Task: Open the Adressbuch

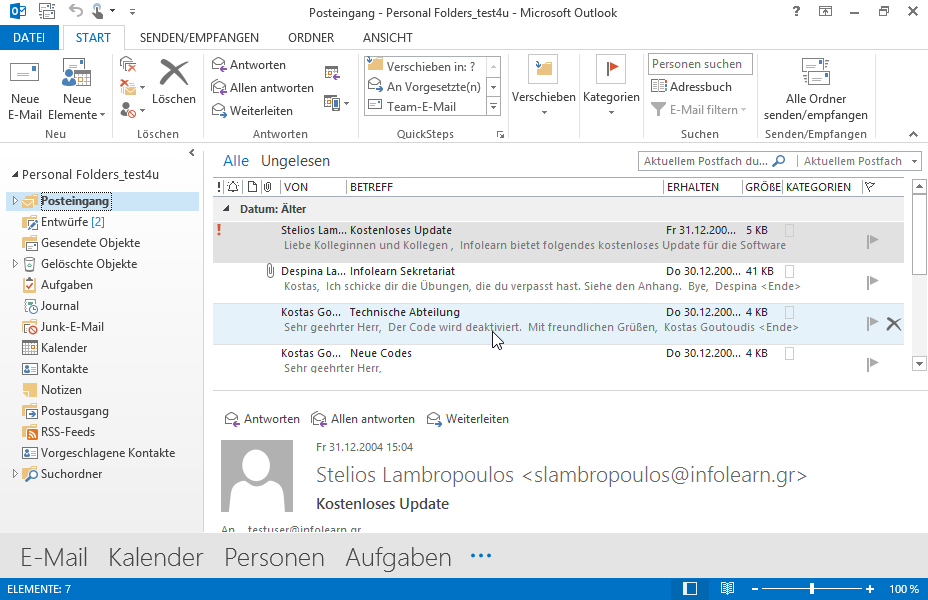Action: 691,86
